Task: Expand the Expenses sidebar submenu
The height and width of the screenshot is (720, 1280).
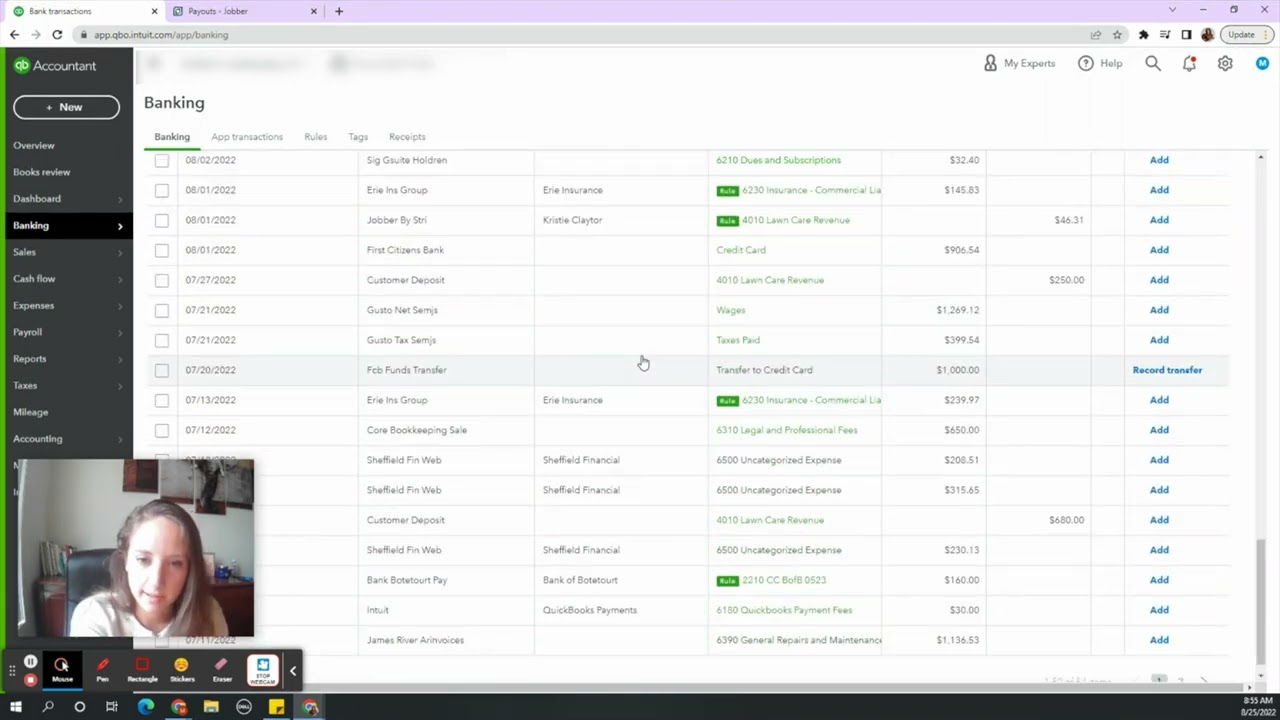Action: [120, 306]
